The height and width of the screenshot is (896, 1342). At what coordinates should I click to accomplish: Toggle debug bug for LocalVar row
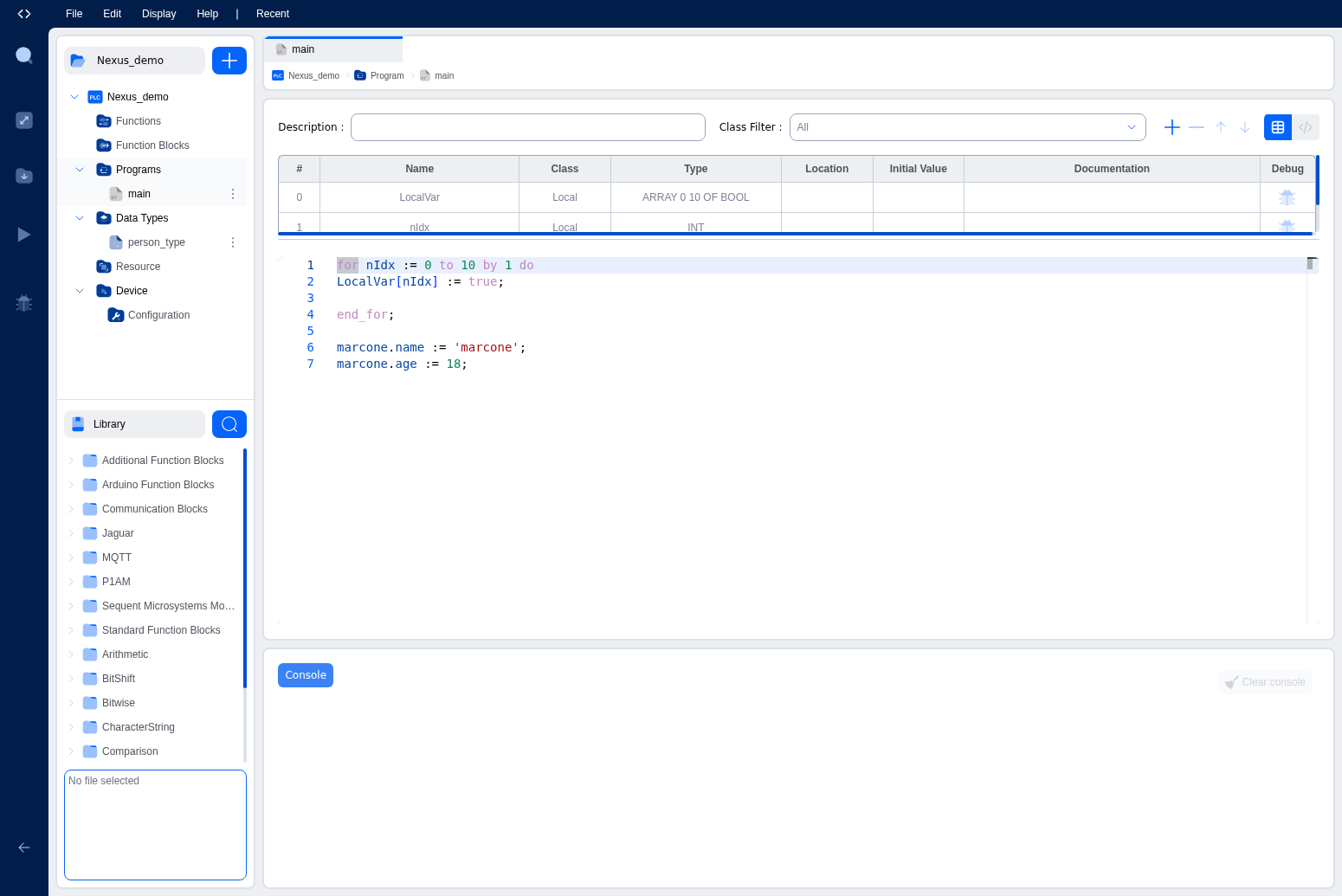pos(1287,197)
